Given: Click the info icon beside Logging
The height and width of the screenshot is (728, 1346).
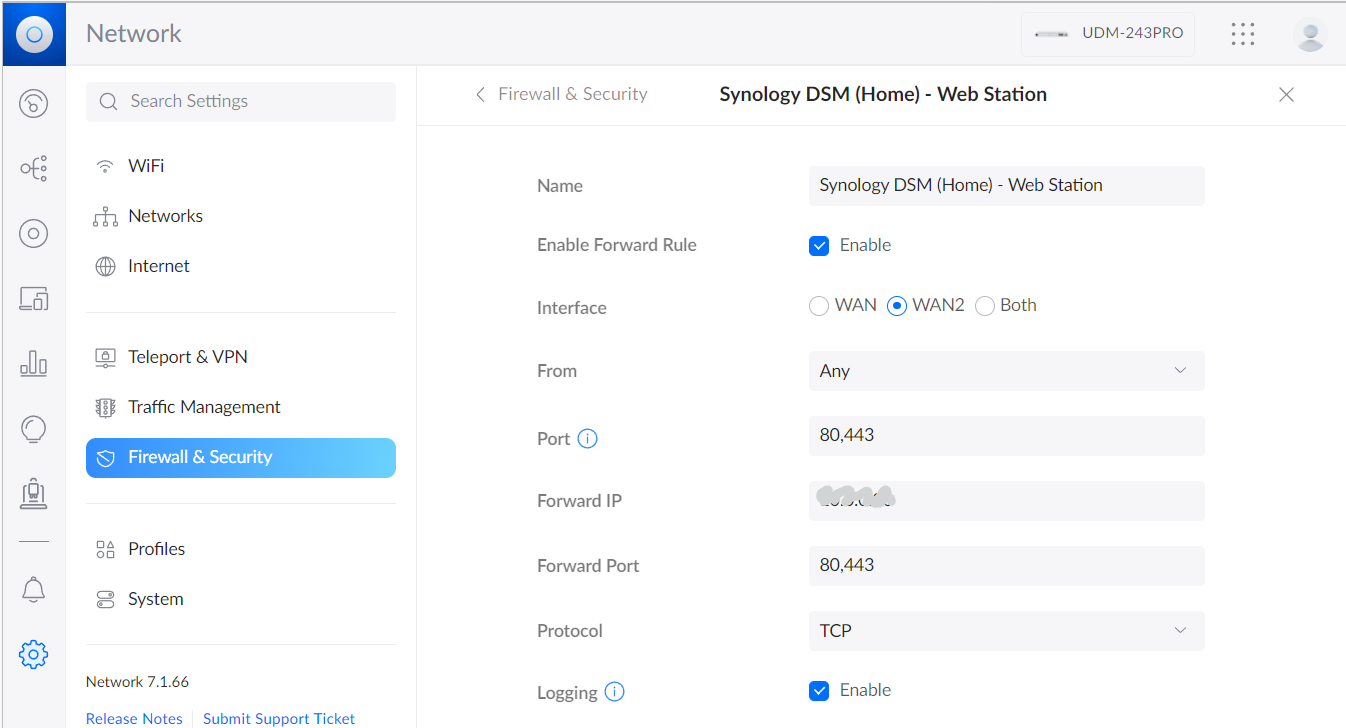Looking at the screenshot, I should click(615, 692).
